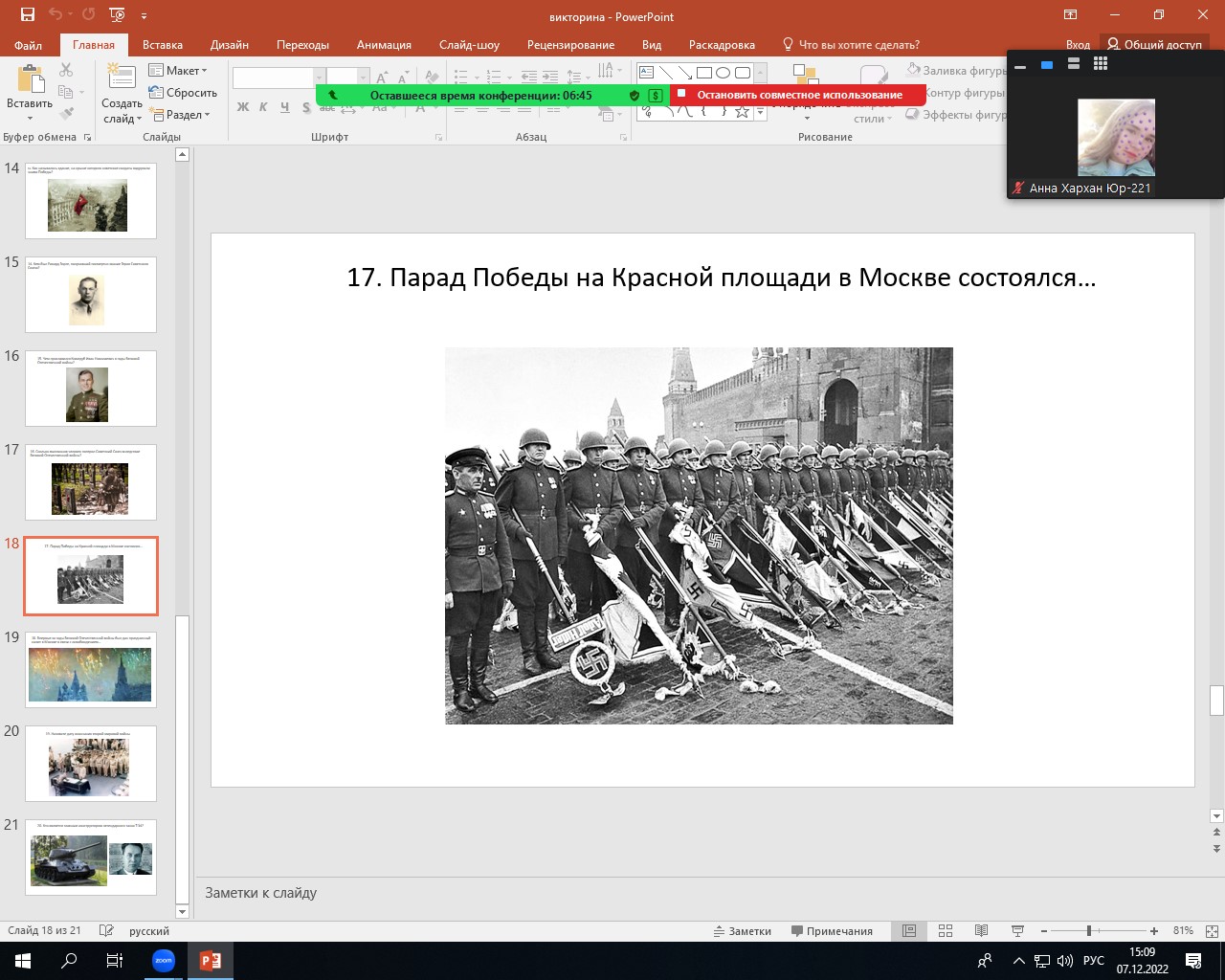Toggle underline Ч formatting
The width and height of the screenshot is (1225, 980).
pyautogui.click(x=285, y=107)
